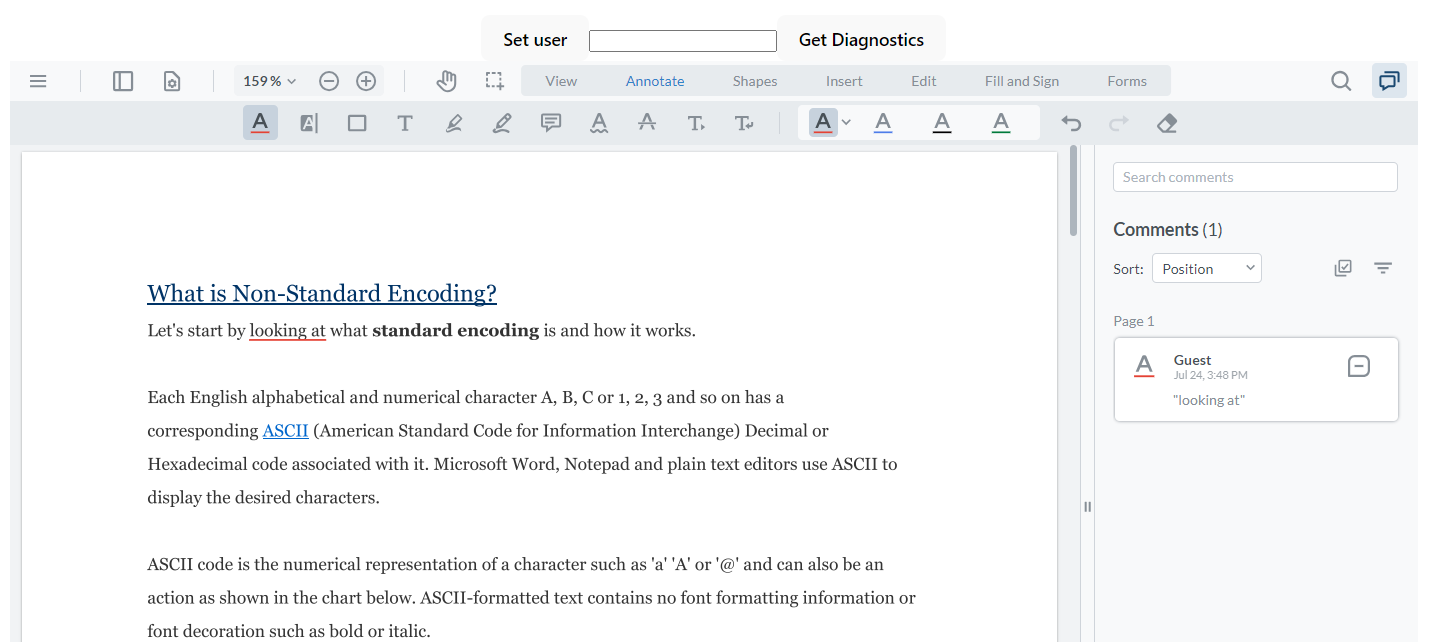Open the zoom percentage dropdown
The height and width of the screenshot is (642, 1456).
point(268,81)
